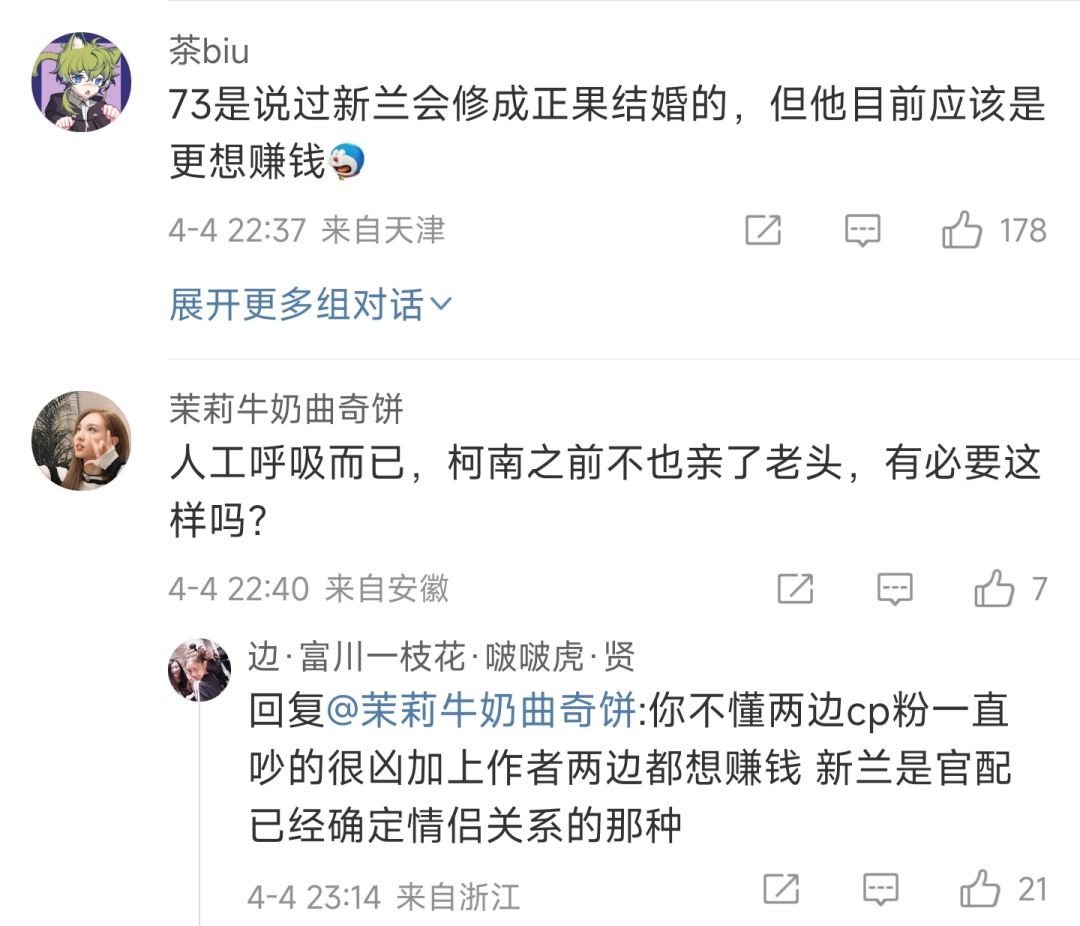
Task: Open the avatar of 边·富川一枝花·啵啵虎·贤
Action: click(x=200, y=669)
